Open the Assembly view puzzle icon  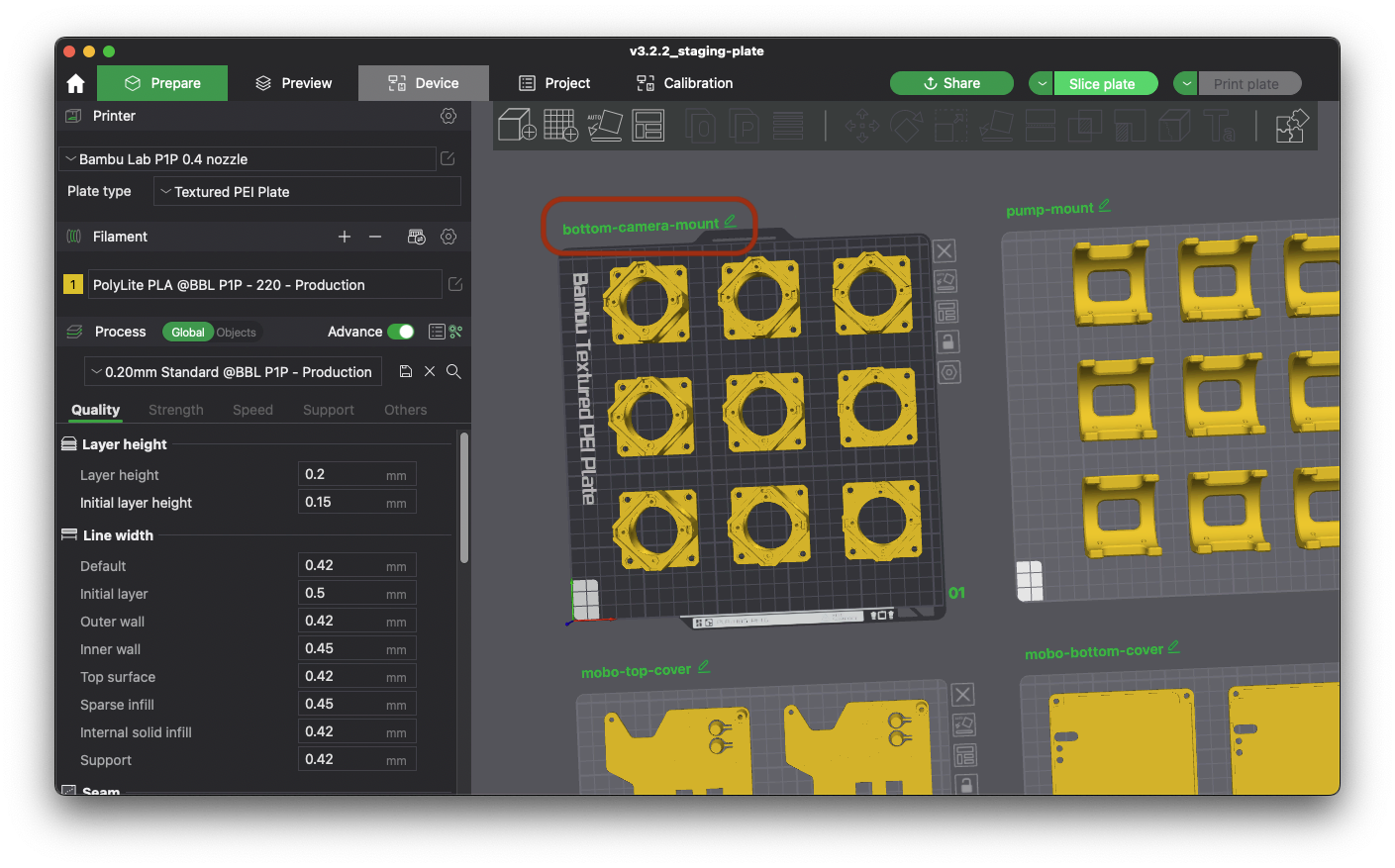[1292, 126]
